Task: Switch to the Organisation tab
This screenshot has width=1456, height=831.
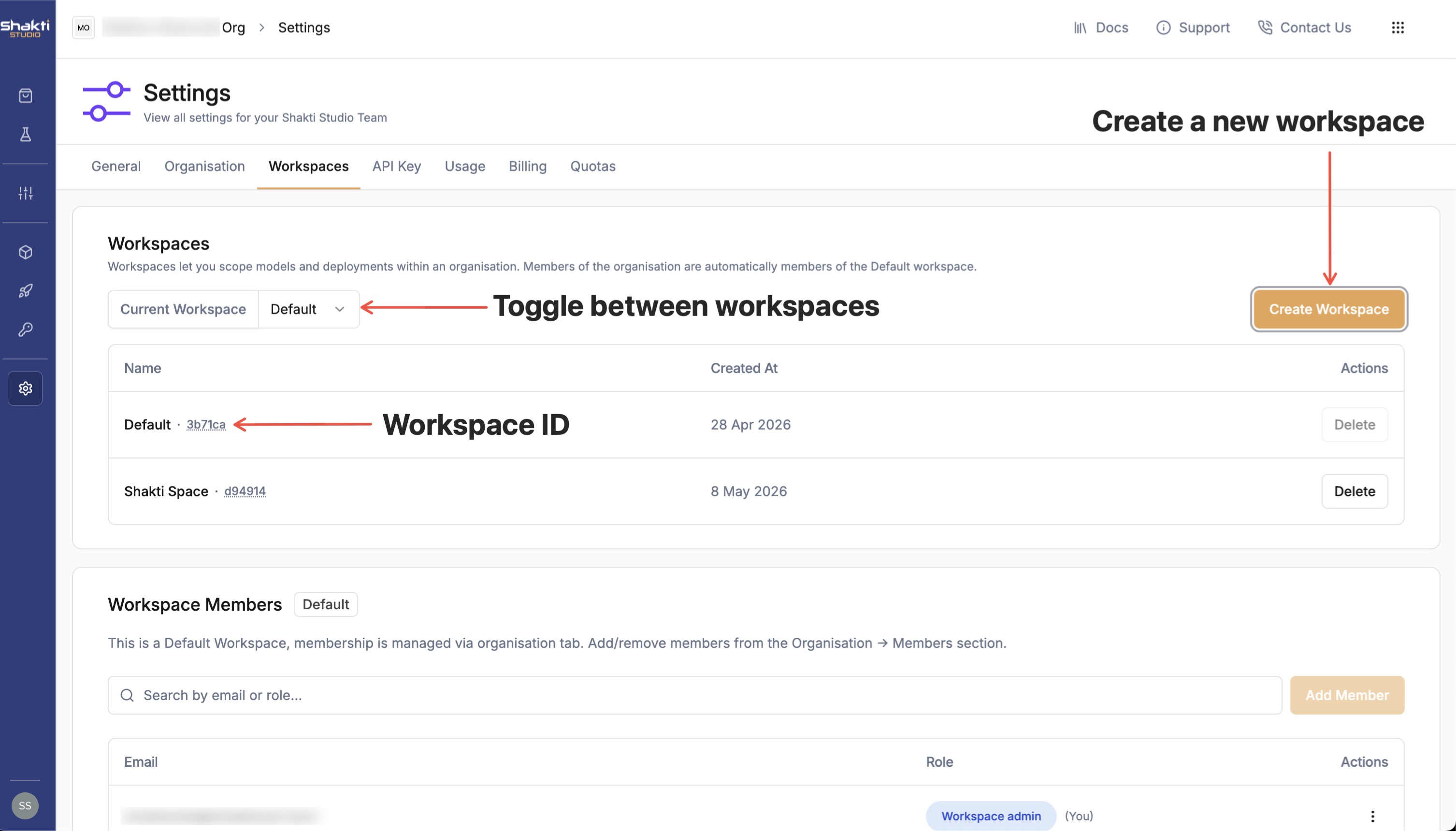Action: (x=204, y=166)
